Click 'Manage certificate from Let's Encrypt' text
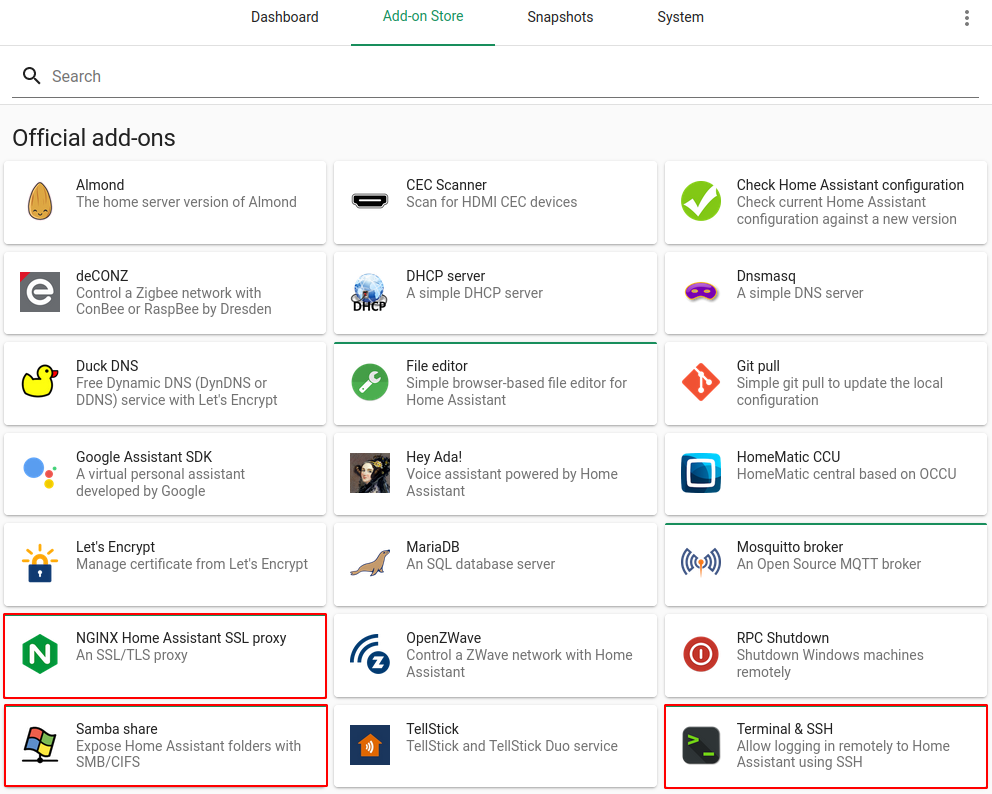The width and height of the screenshot is (992, 794). (x=192, y=564)
